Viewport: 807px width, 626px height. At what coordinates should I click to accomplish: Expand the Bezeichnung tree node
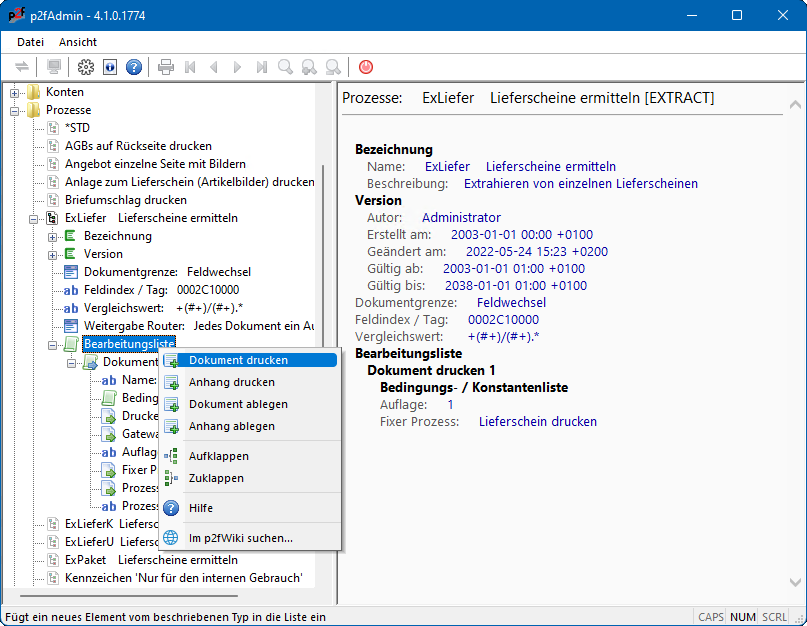pos(53,236)
